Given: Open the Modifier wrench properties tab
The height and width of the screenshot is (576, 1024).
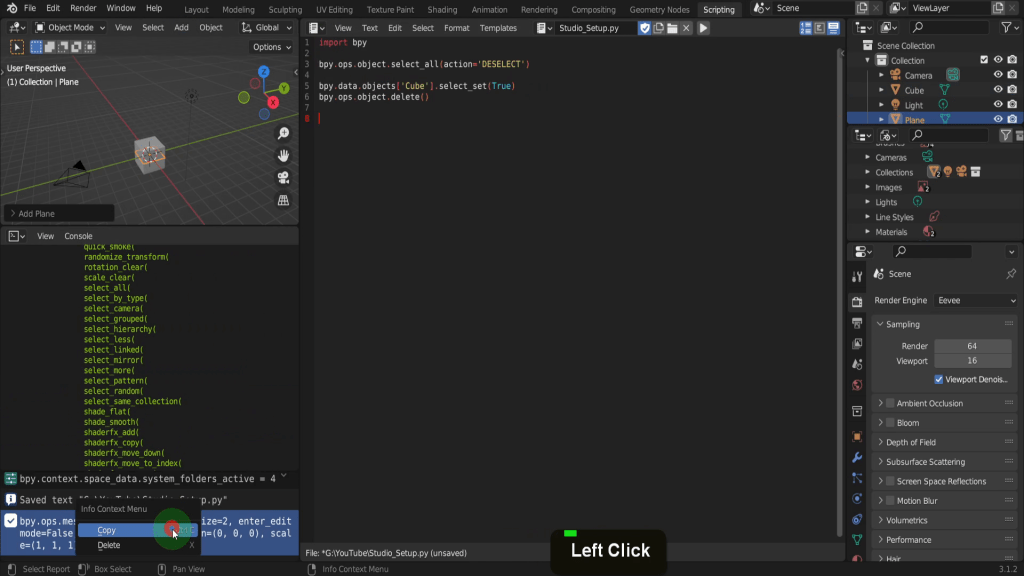Looking at the screenshot, I should (x=857, y=457).
